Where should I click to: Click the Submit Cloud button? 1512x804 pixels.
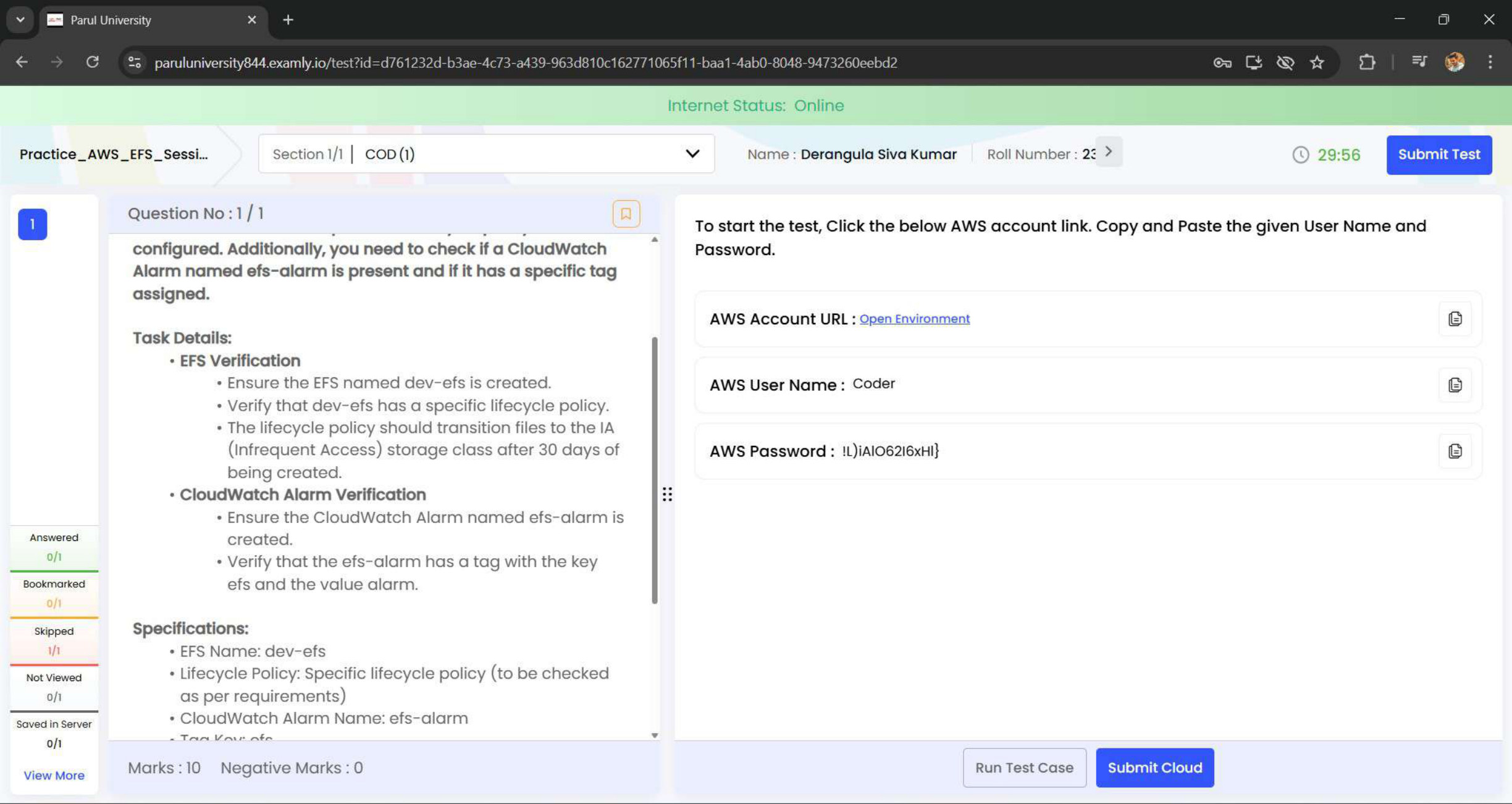[1154, 768]
